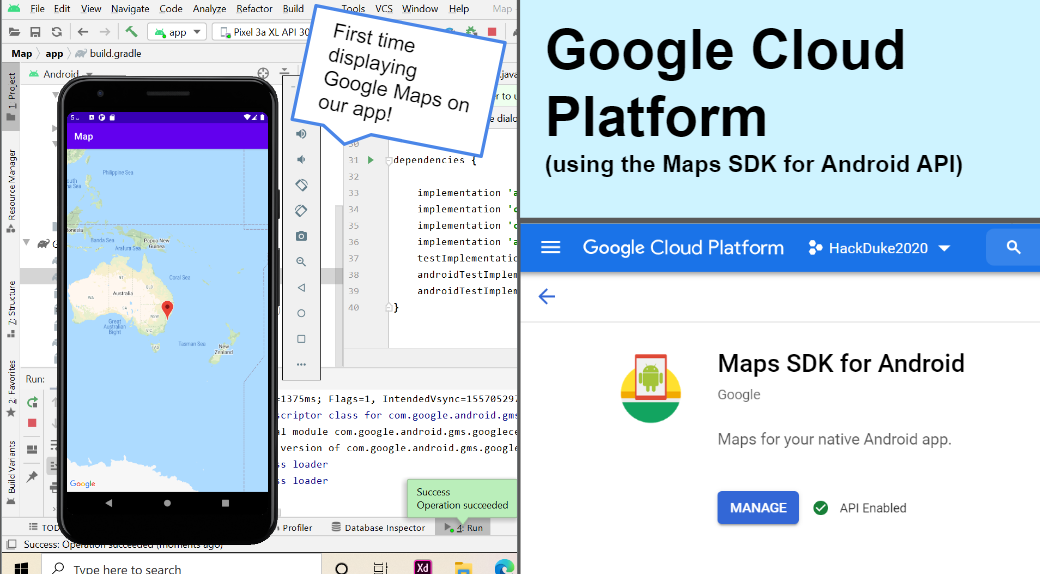Click the square Overview icon in emulator toolbar

point(301,339)
